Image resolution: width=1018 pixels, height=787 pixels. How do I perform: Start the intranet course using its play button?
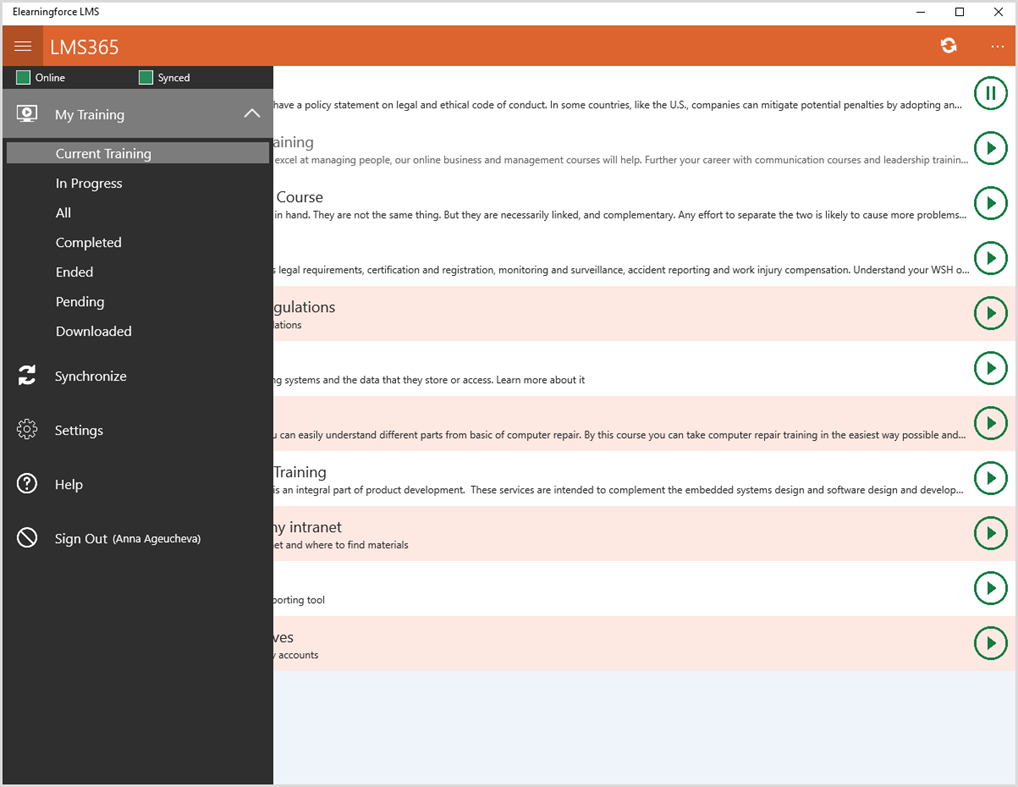coord(990,532)
